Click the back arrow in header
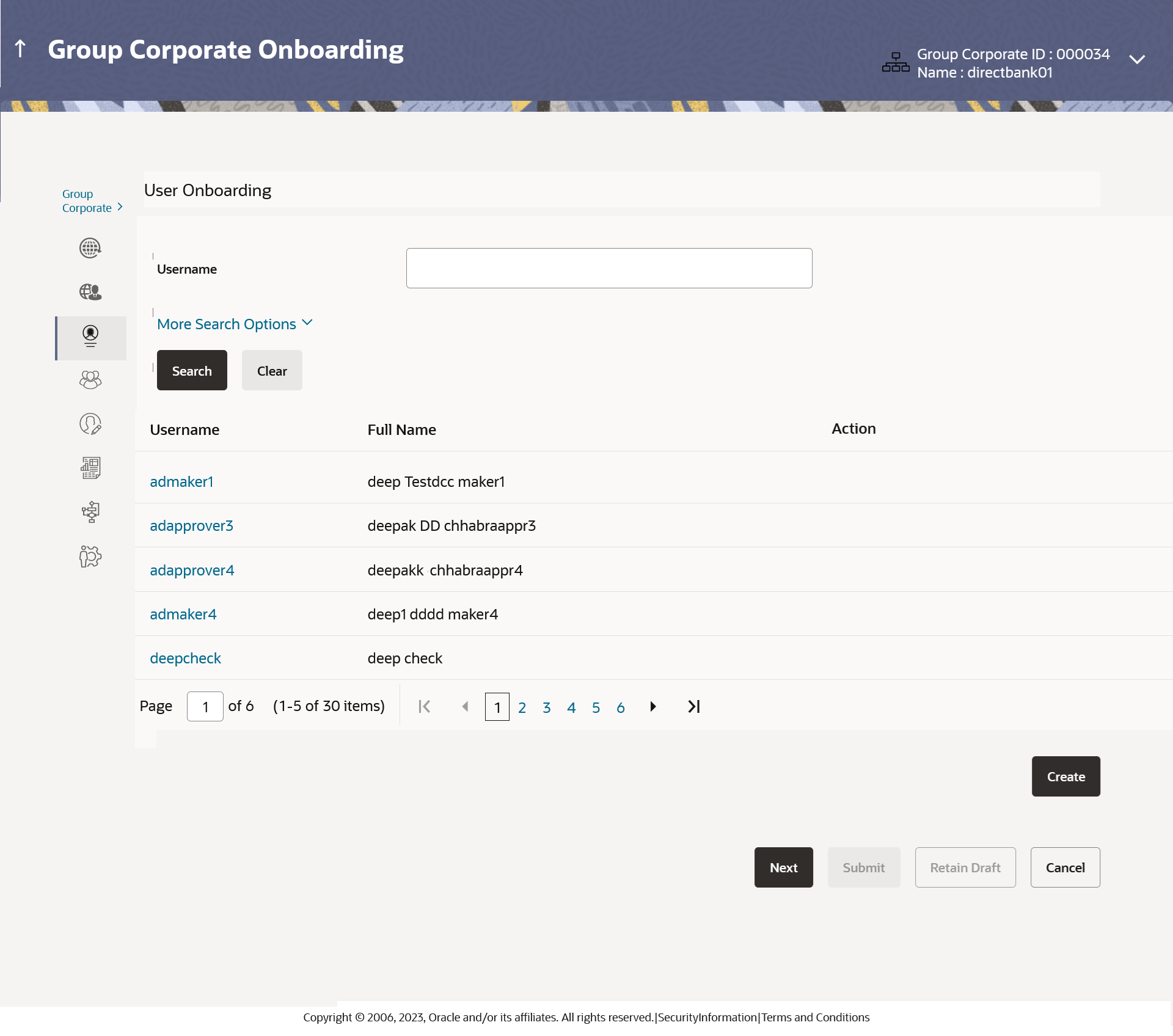 [20, 49]
